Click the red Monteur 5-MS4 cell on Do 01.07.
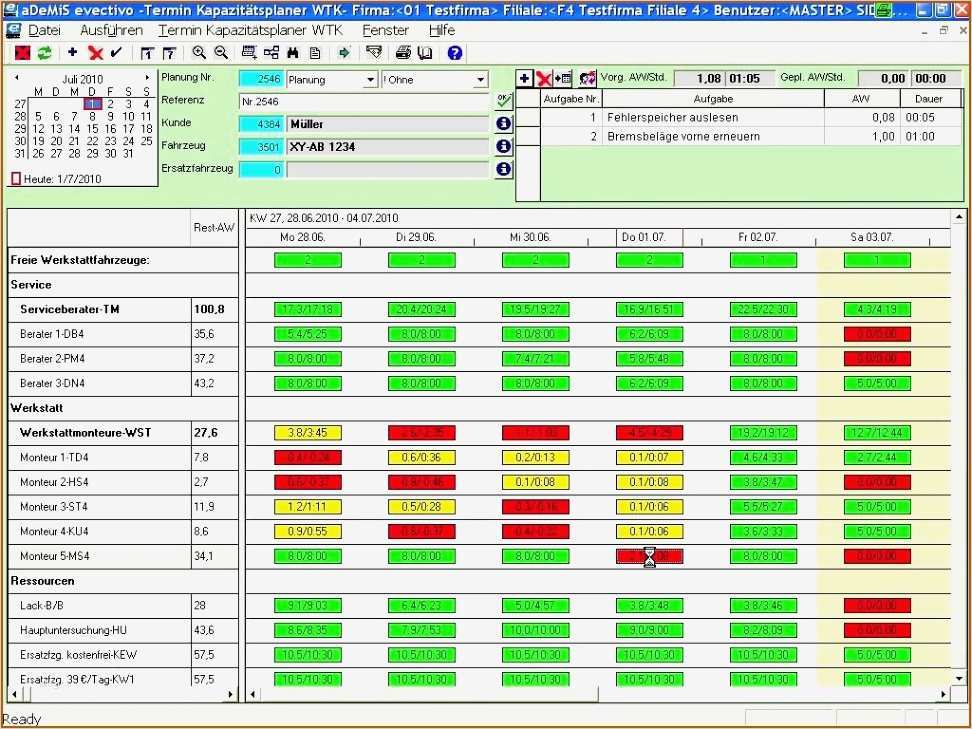Viewport: 972px width, 729px height. coord(650,556)
